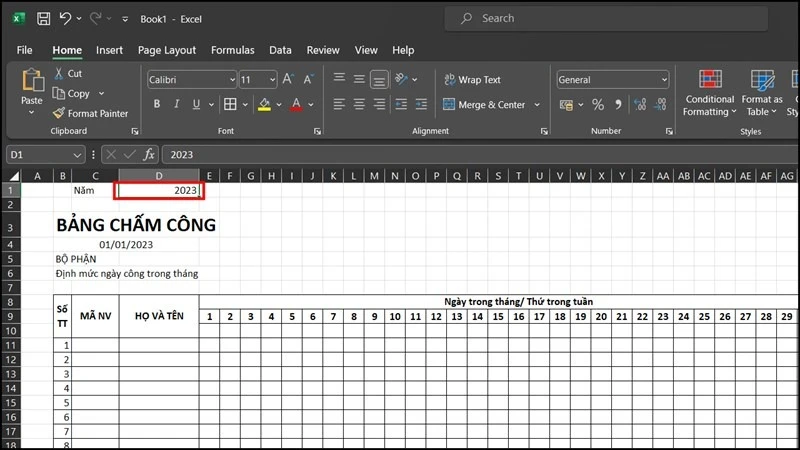Decrease font size with small A icon

(x=308, y=79)
